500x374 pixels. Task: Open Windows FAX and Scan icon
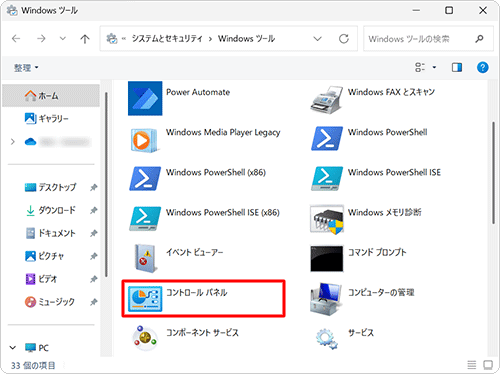coord(327,100)
